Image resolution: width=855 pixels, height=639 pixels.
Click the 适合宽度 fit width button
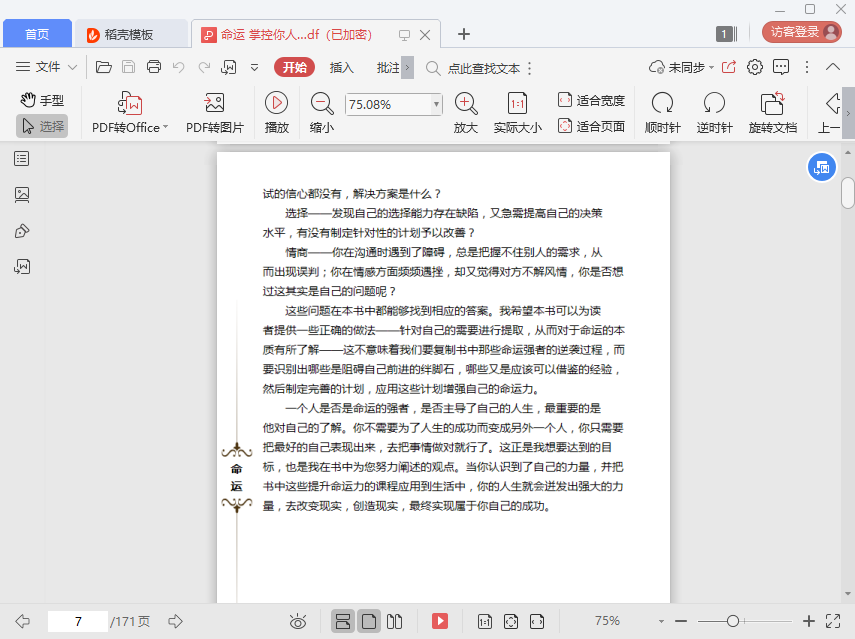click(x=591, y=100)
